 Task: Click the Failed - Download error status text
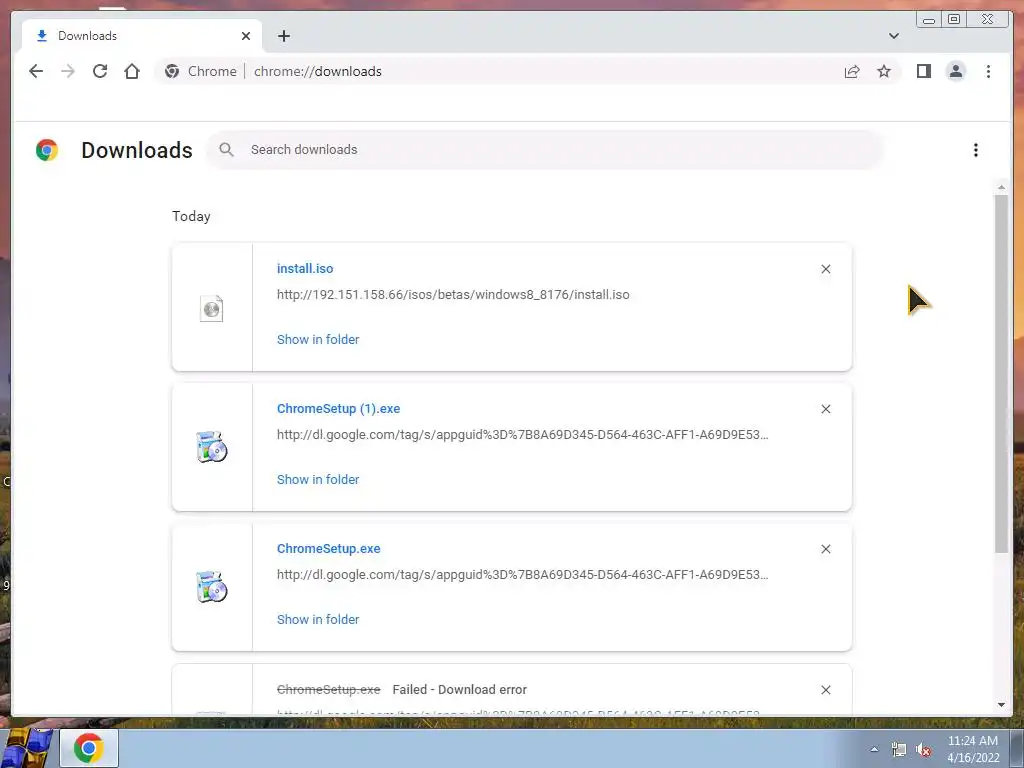(x=460, y=690)
